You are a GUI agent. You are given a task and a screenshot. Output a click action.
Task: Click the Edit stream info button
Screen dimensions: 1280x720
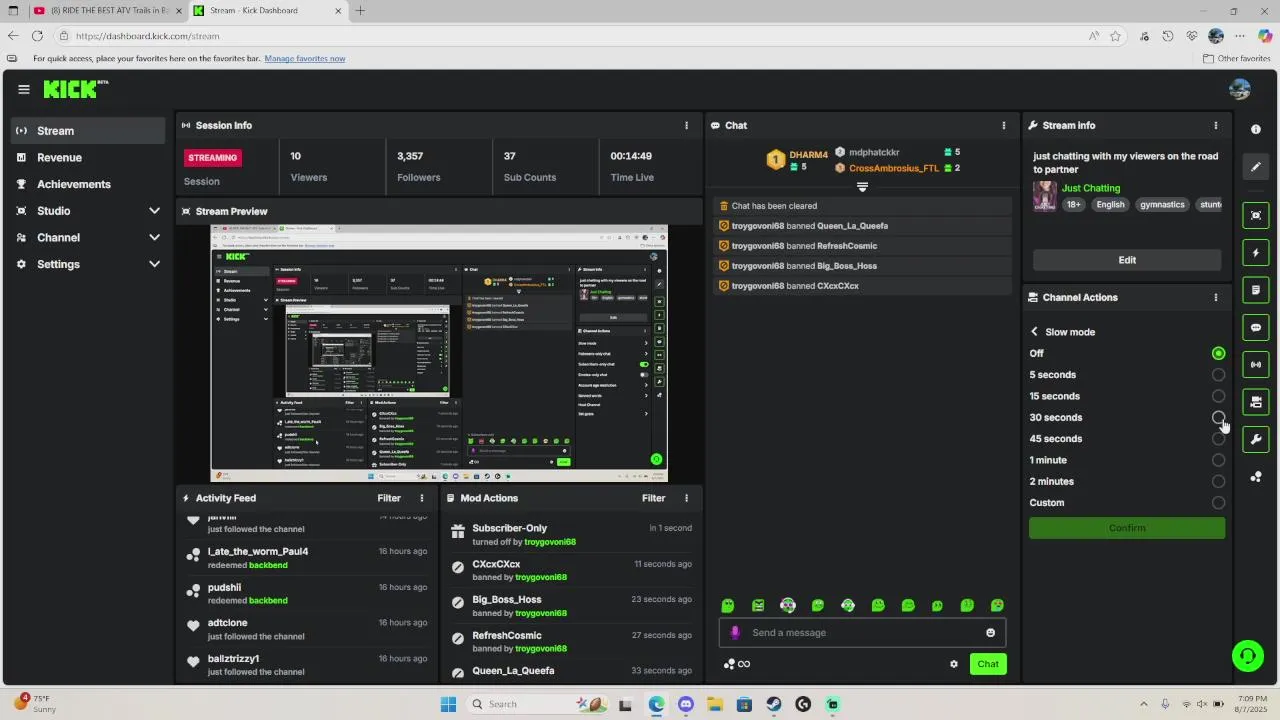(1127, 260)
